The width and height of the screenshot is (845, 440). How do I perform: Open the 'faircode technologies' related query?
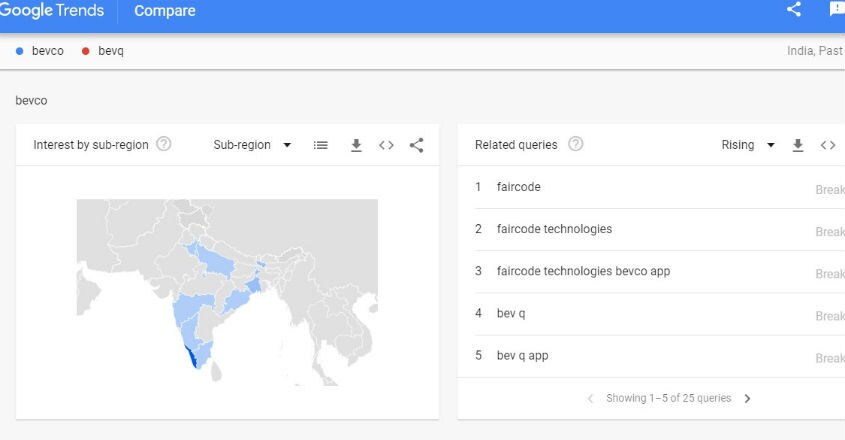pyautogui.click(x=555, y=229)
